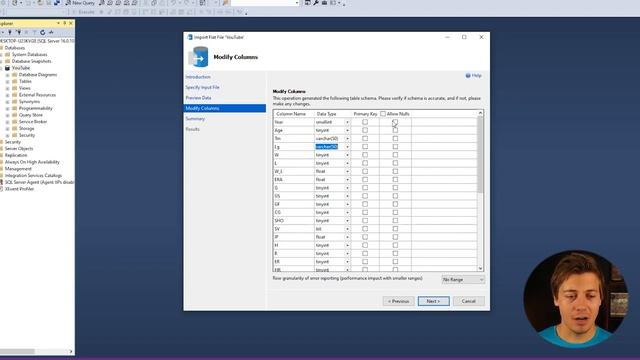Click the Next button
640x360 pixels.
(433, 301)
